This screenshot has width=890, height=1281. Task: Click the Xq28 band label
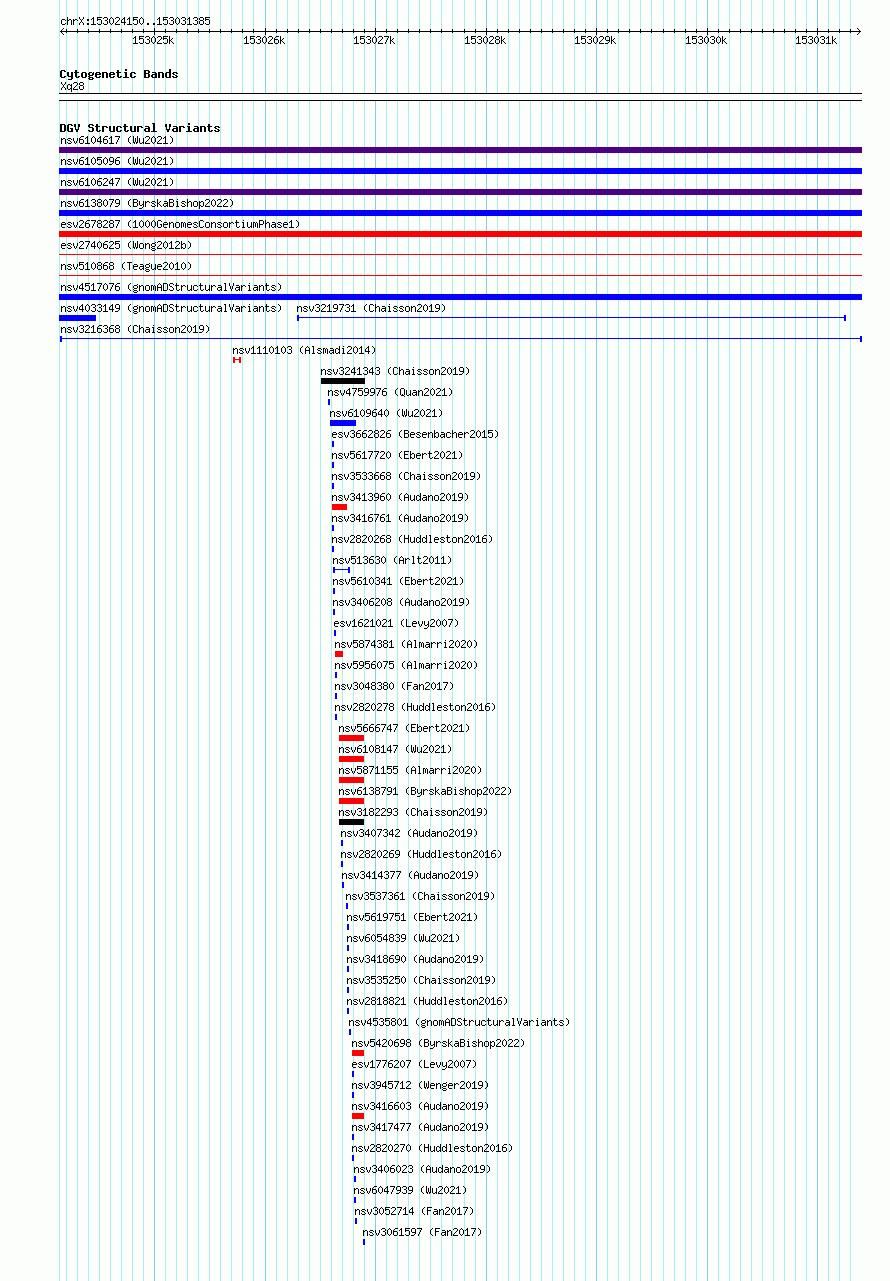click(x=72, y=86)
